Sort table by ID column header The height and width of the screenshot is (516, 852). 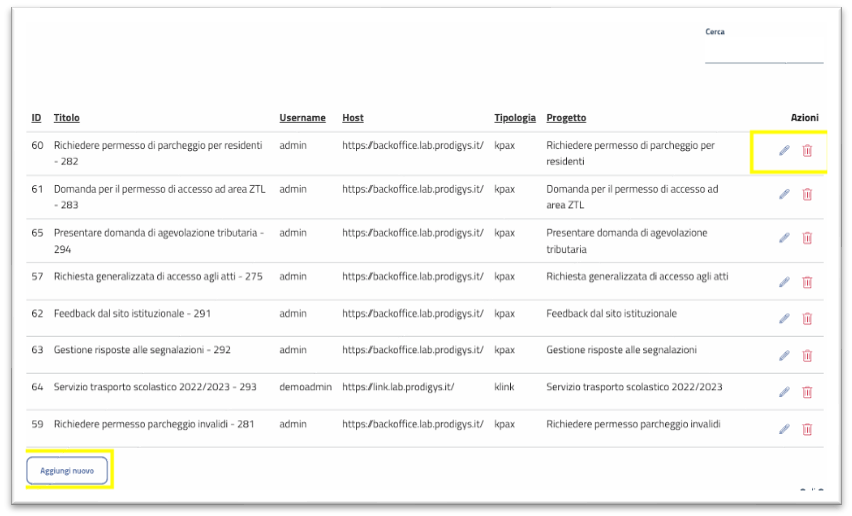36,118
